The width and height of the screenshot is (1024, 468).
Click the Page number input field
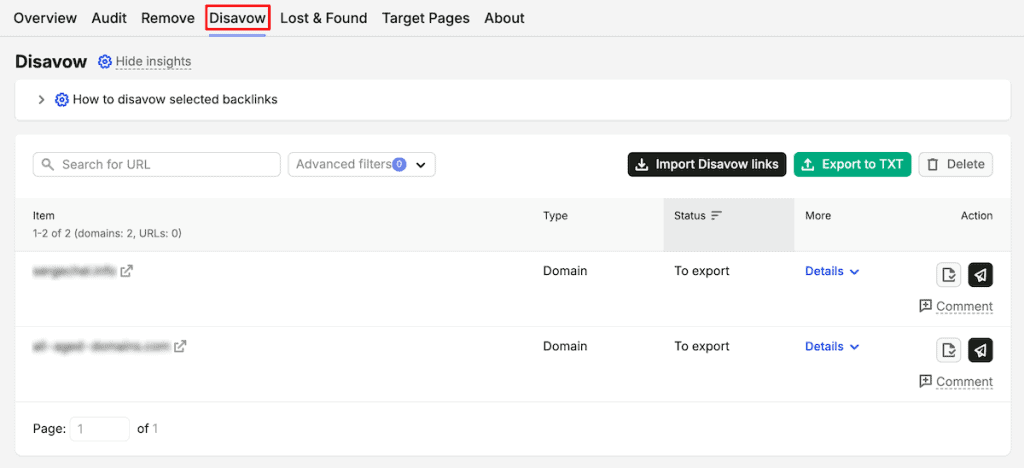pos(100,429)
